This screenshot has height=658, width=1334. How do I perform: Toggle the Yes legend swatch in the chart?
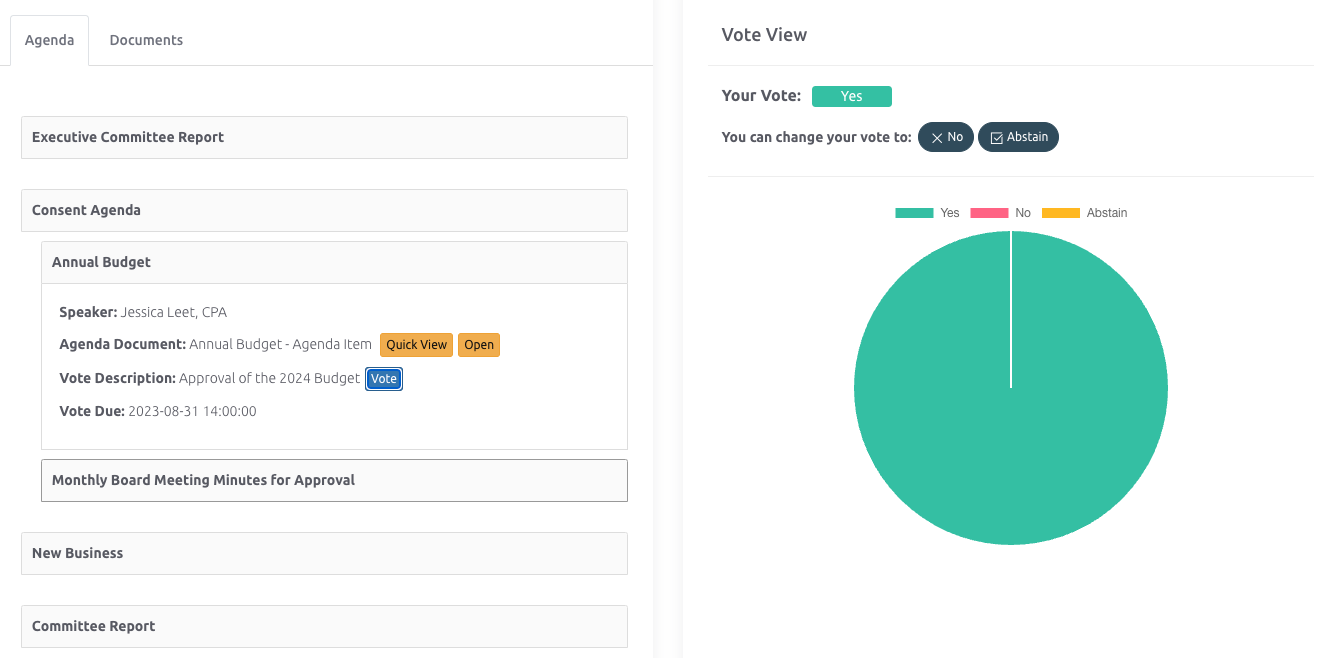click(914, 213)
